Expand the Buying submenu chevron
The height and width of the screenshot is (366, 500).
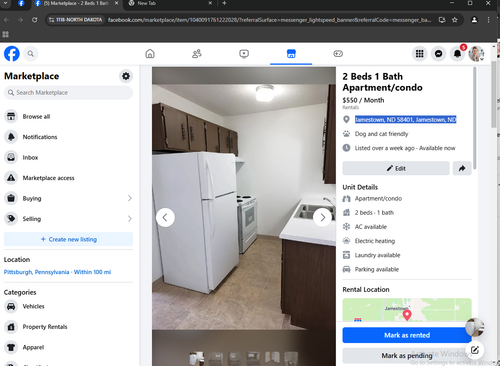[130, 198]
